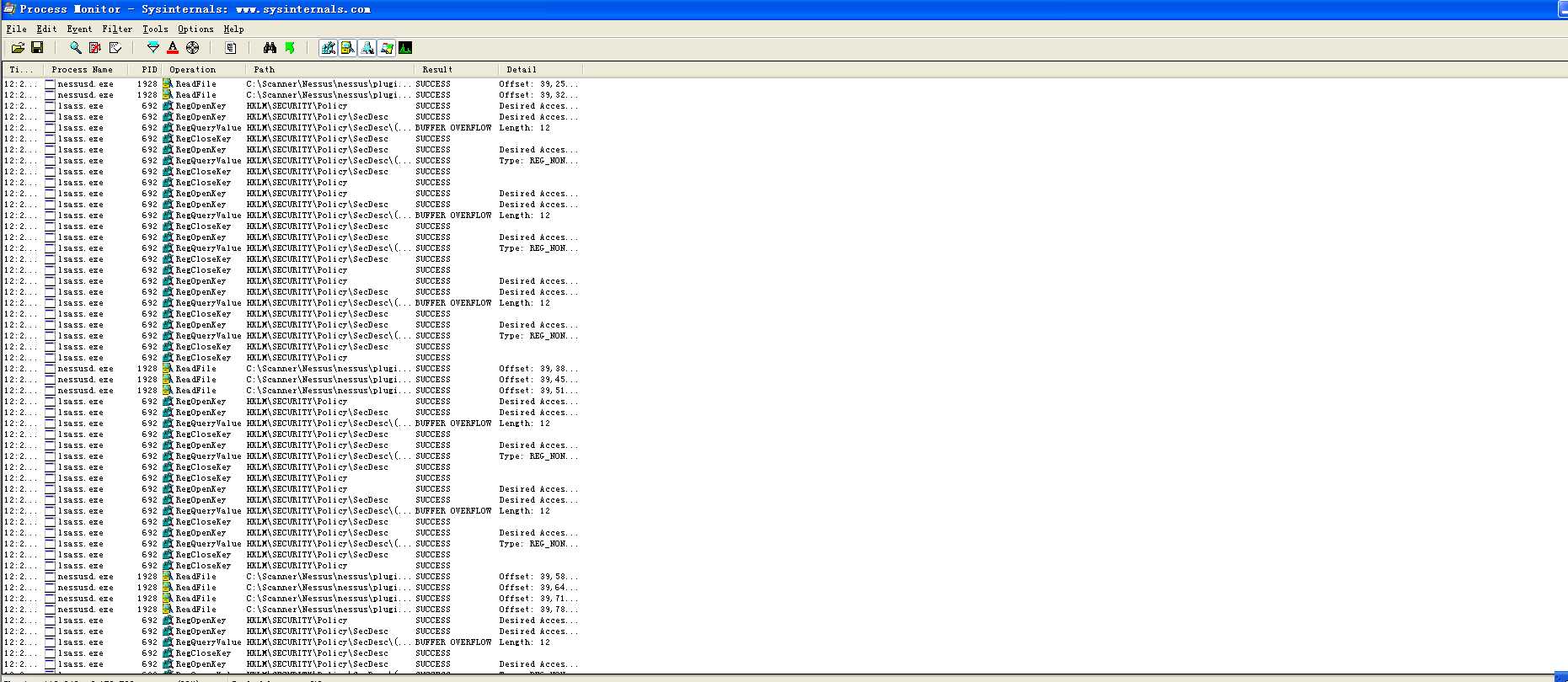Sort by the Result column header
The width and height of the screenshot is (1568, 682).
456,70
